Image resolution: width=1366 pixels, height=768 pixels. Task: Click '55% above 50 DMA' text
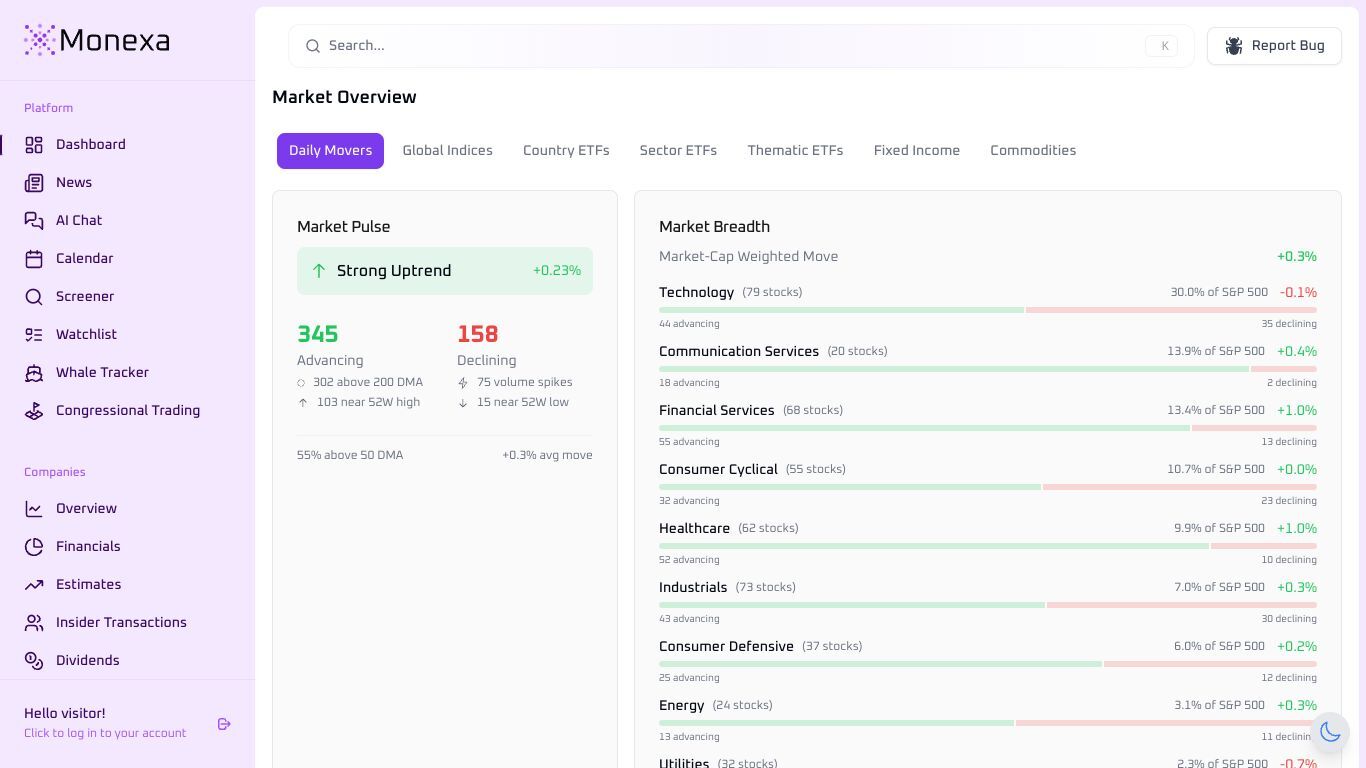coord(350,455)
